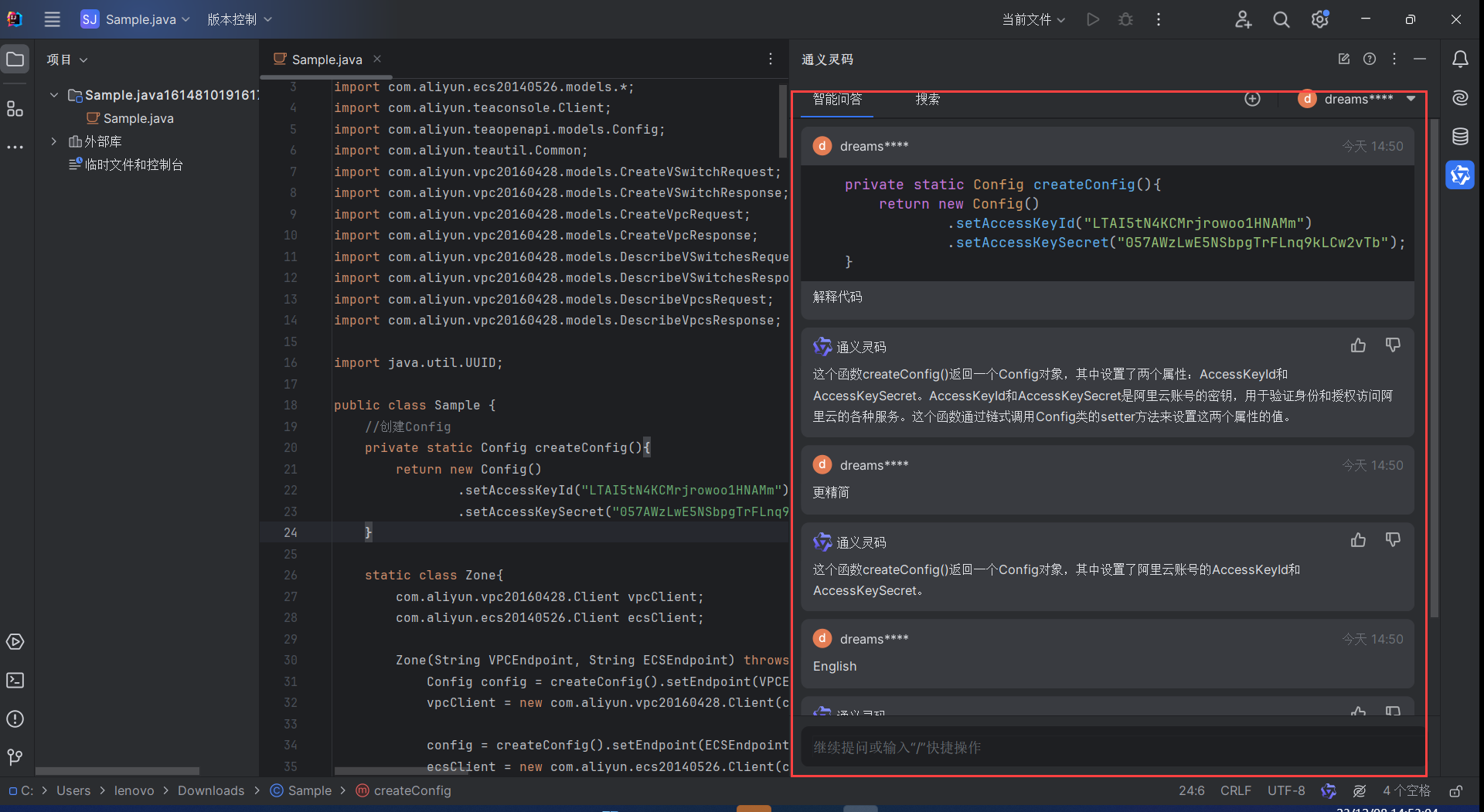Like the first Tongyi Lingma answer

click(1358, 346)
